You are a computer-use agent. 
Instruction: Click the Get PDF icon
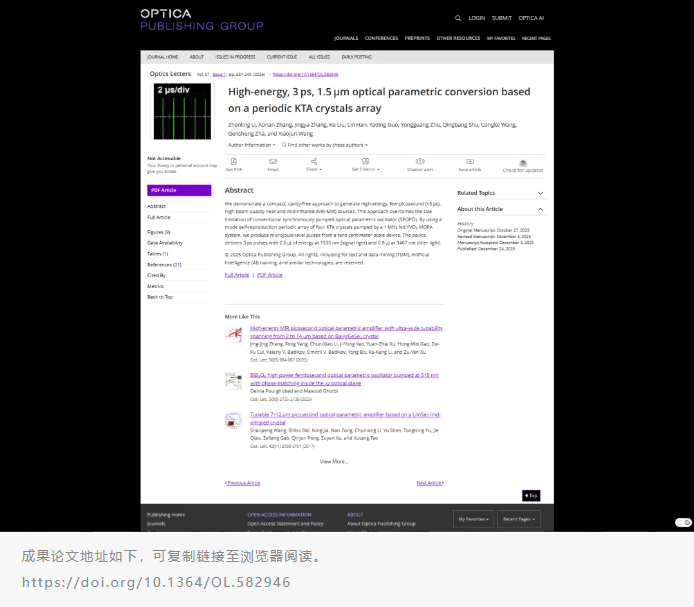234,160
